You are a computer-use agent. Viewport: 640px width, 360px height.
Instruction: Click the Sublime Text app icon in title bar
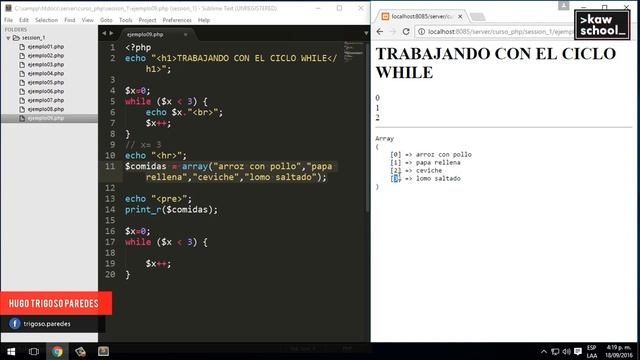[8, 8]
